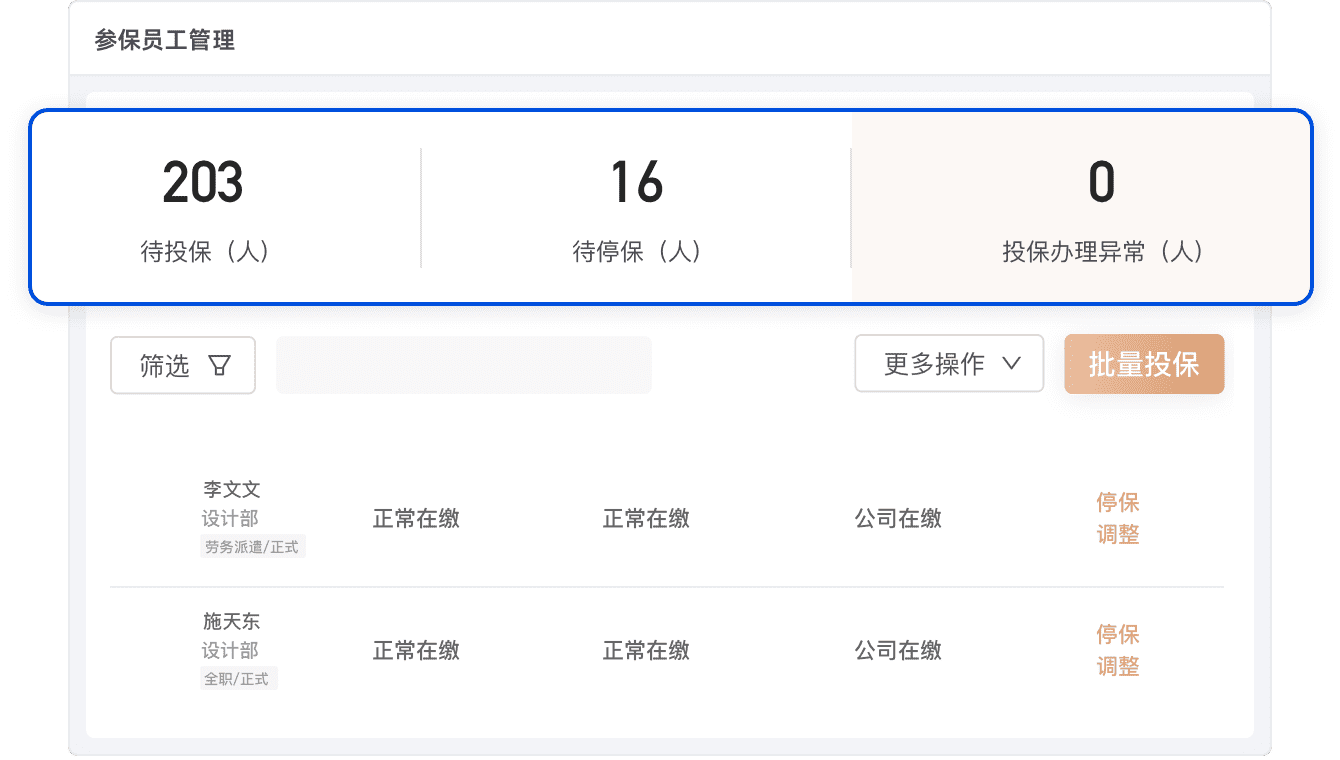Open 调整 for 施天东
1340x760 pixels.
click(x=1117, y=666)
